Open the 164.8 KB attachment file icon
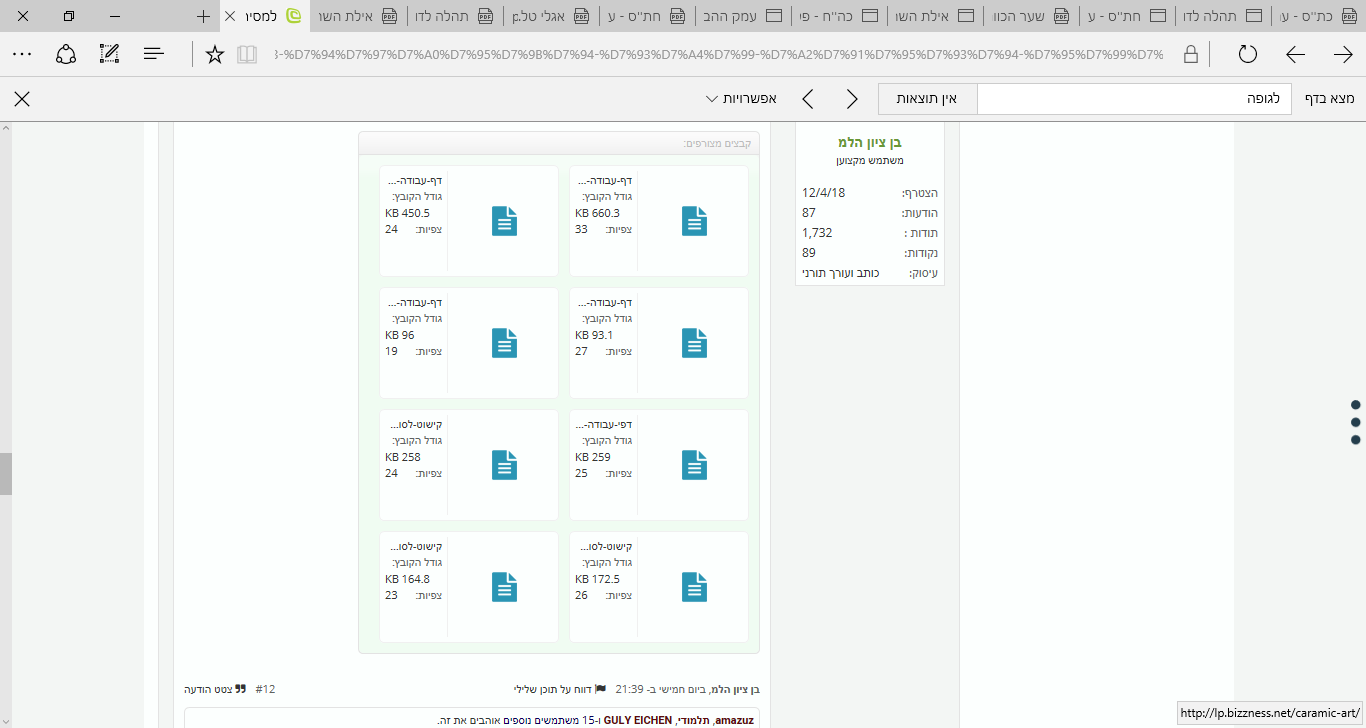Screen dimensions: 1366x728 505,587
